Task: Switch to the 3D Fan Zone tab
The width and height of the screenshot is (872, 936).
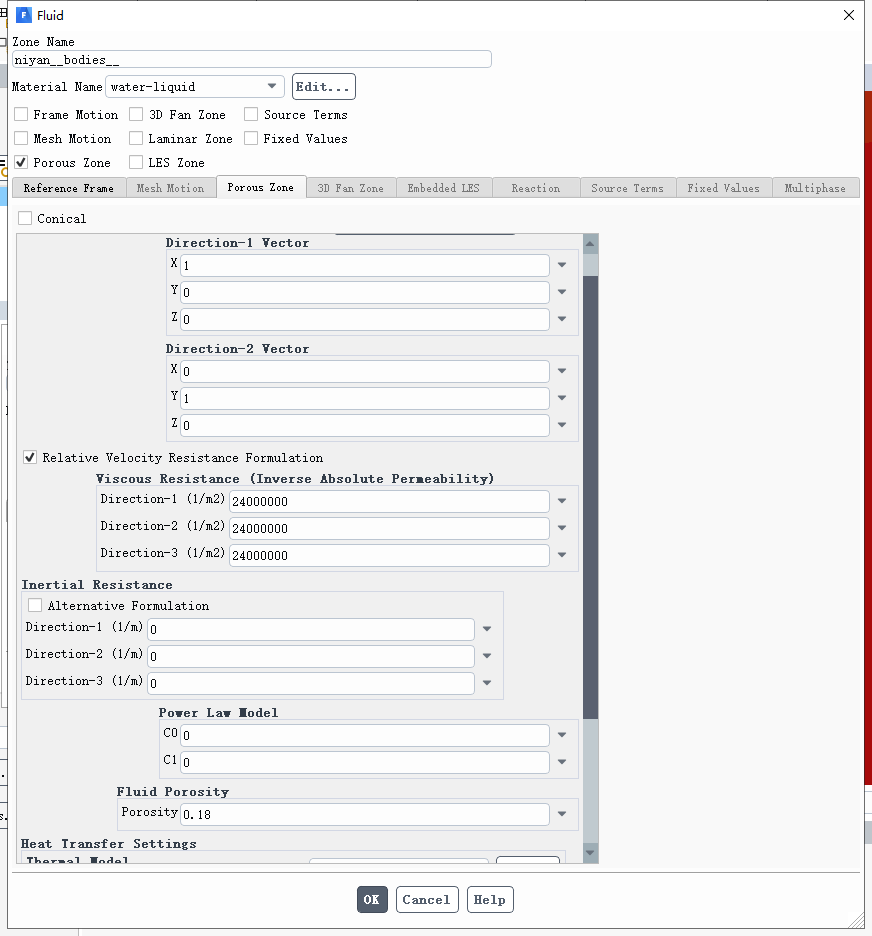Action: pyautogui.click(x=351, y=188)
